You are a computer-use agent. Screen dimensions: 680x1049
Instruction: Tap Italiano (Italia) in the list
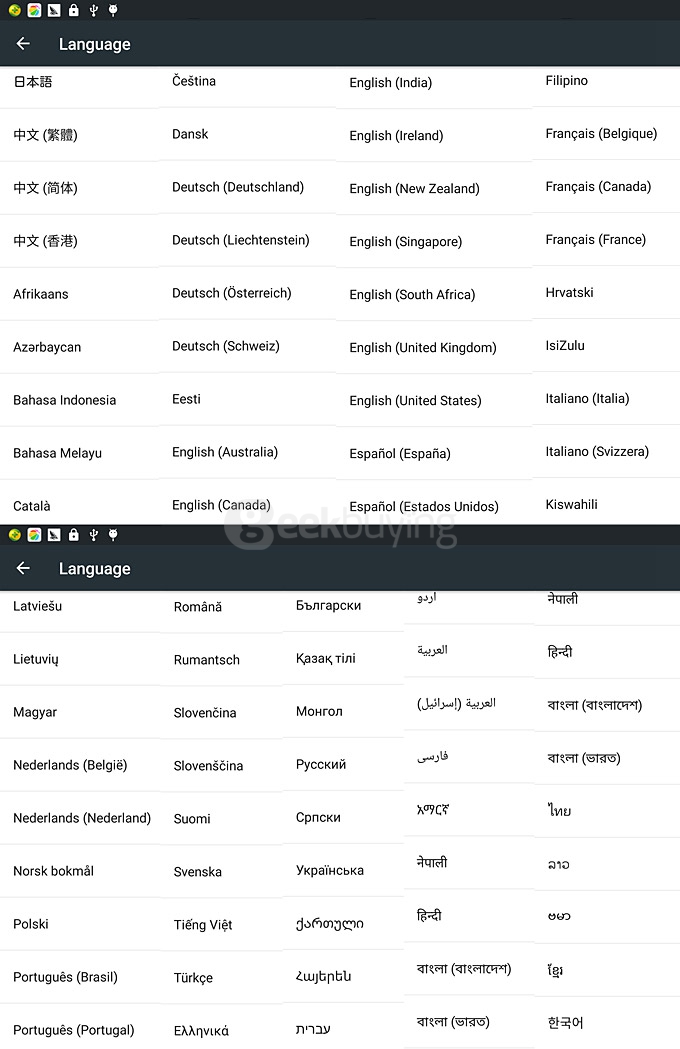[587, 399]
